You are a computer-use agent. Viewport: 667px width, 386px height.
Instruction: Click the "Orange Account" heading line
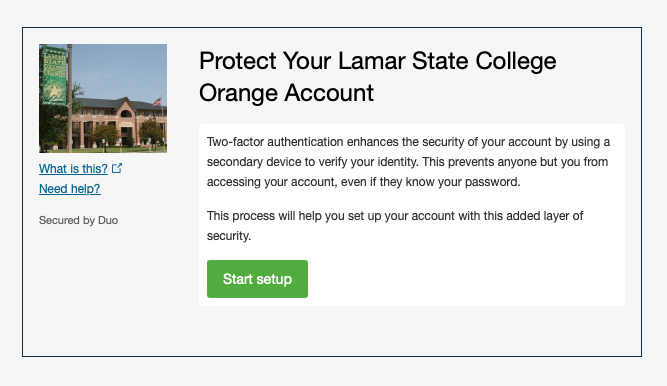click(x=286, y=93)
